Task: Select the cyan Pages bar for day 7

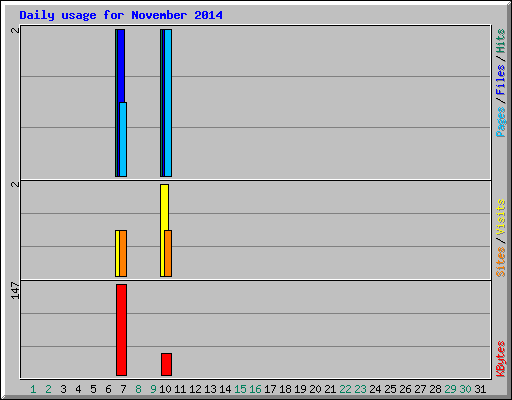Action: pos(123,139)
